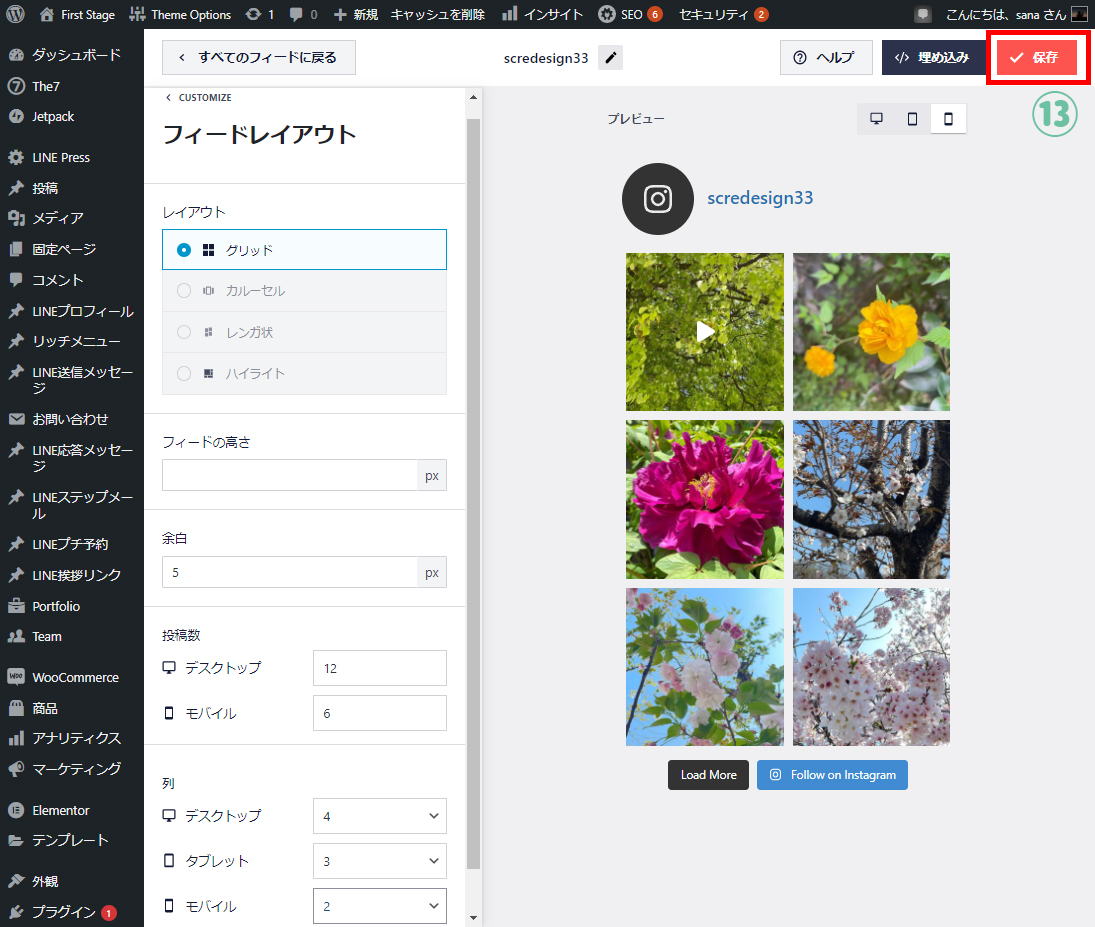1095x927 pixels.
Task: Click the 保存 save button
Action: tap(1036, 57)
